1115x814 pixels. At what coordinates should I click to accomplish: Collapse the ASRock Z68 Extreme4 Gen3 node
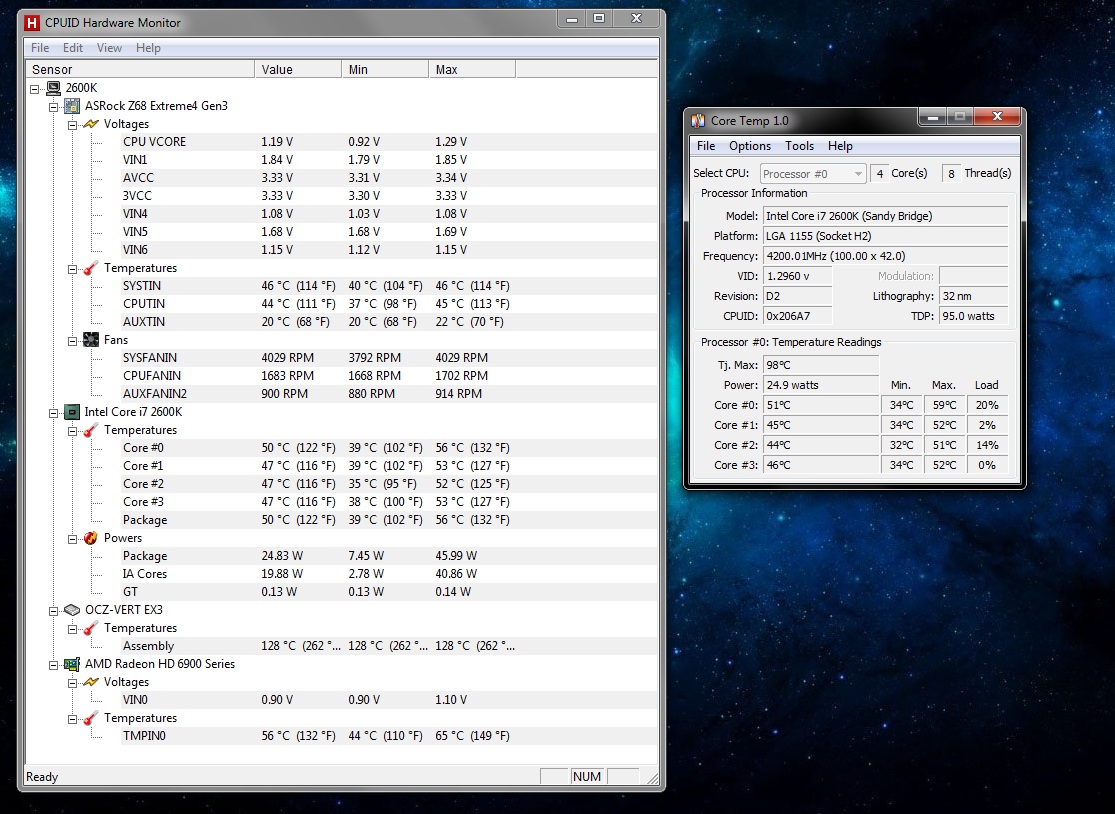[x=54, y=106]
